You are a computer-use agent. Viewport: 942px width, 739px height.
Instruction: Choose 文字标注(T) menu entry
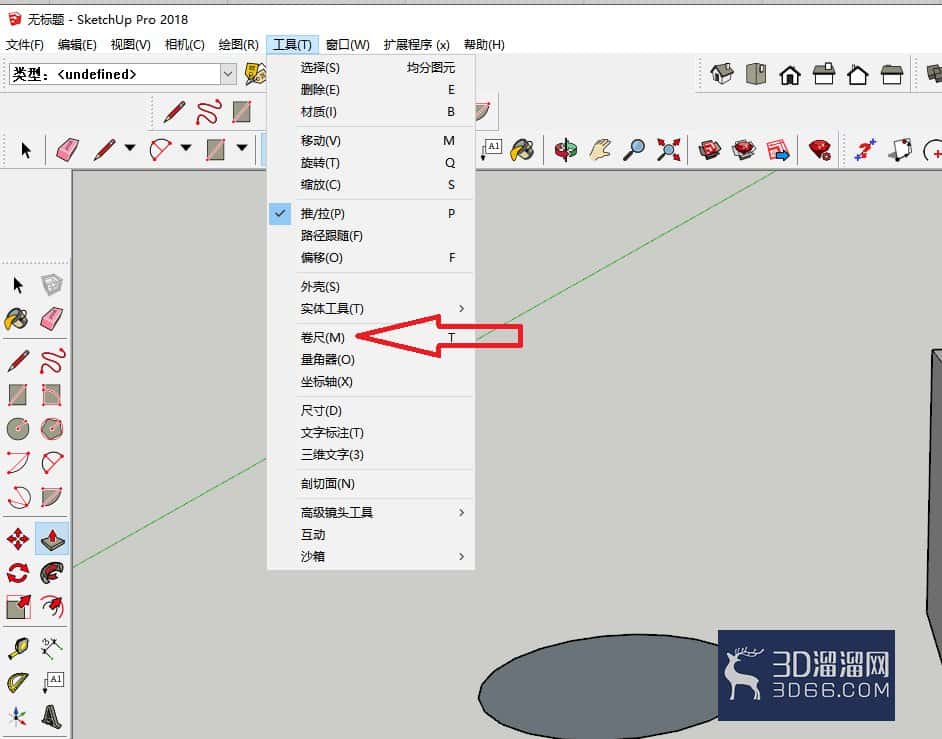[x=371, y=433]
